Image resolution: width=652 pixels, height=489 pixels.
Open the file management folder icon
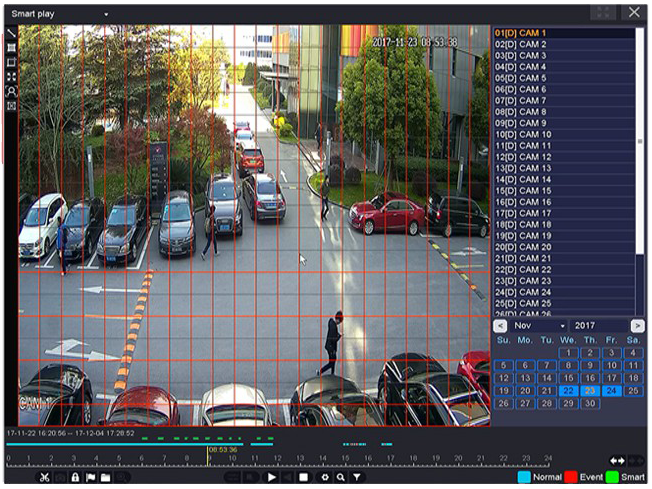(106, 477)
